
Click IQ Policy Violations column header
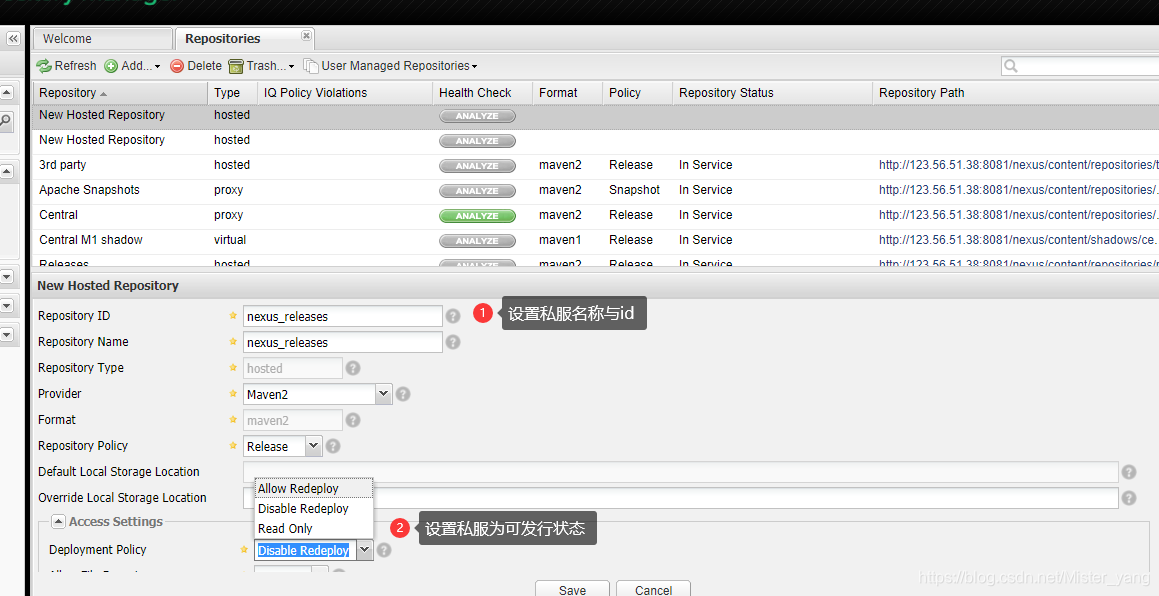pos(345,92)
